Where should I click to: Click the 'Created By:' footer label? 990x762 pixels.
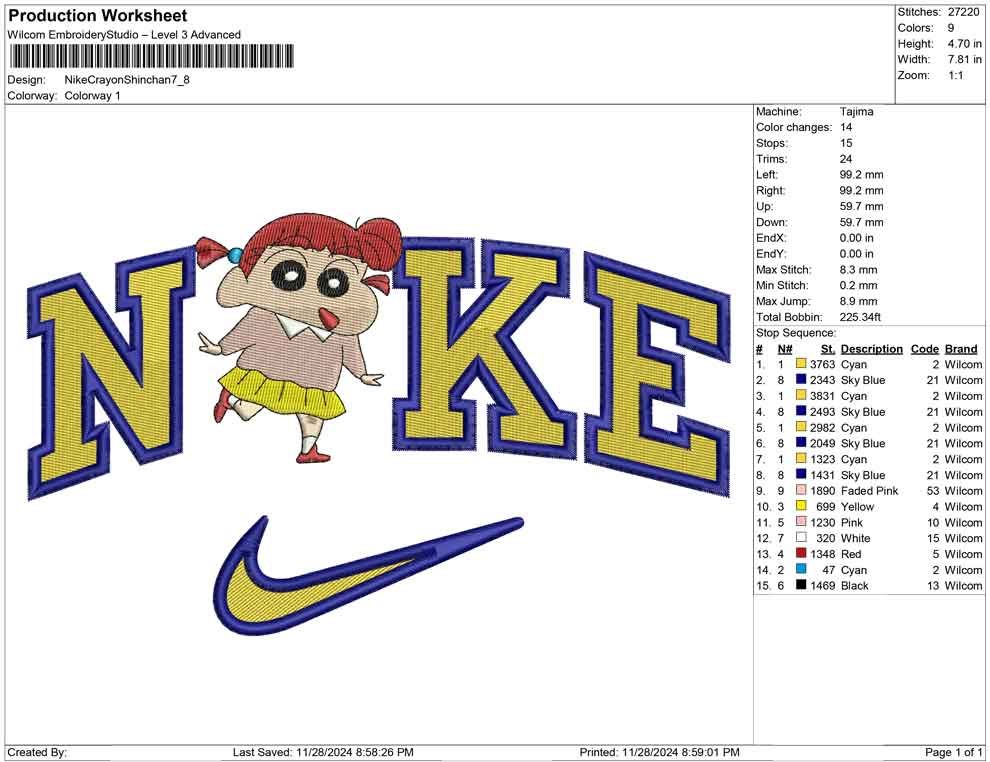(x=37, y=752)
